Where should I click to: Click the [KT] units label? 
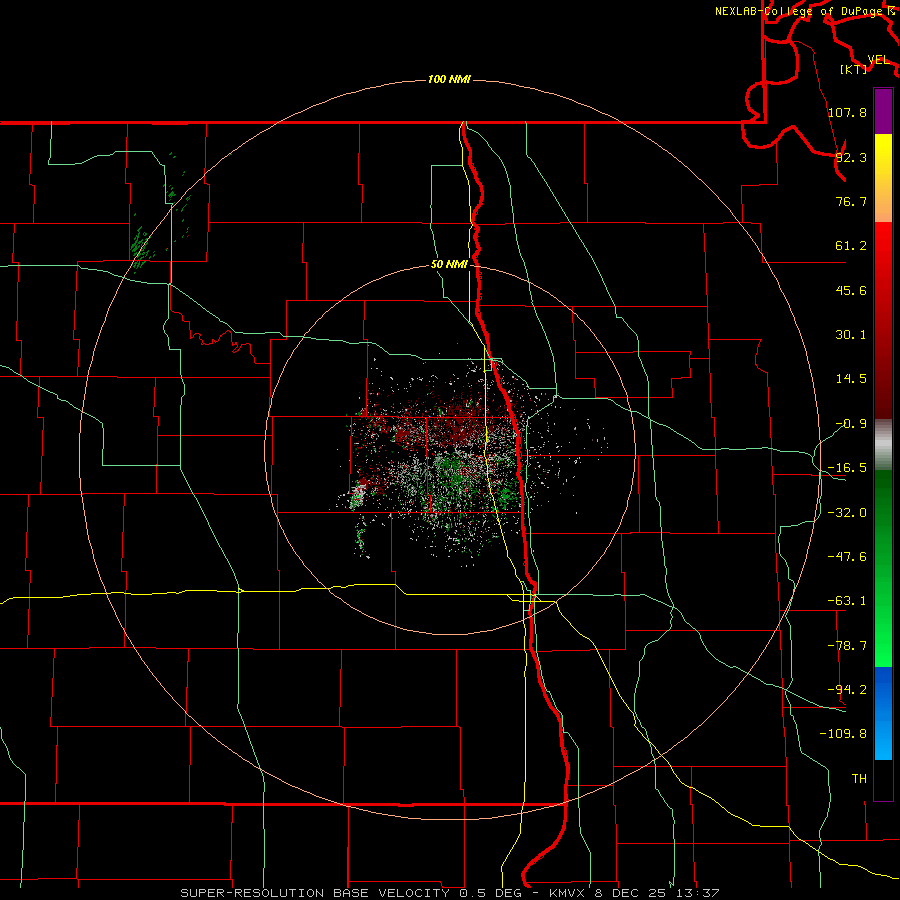click(854, 69)
